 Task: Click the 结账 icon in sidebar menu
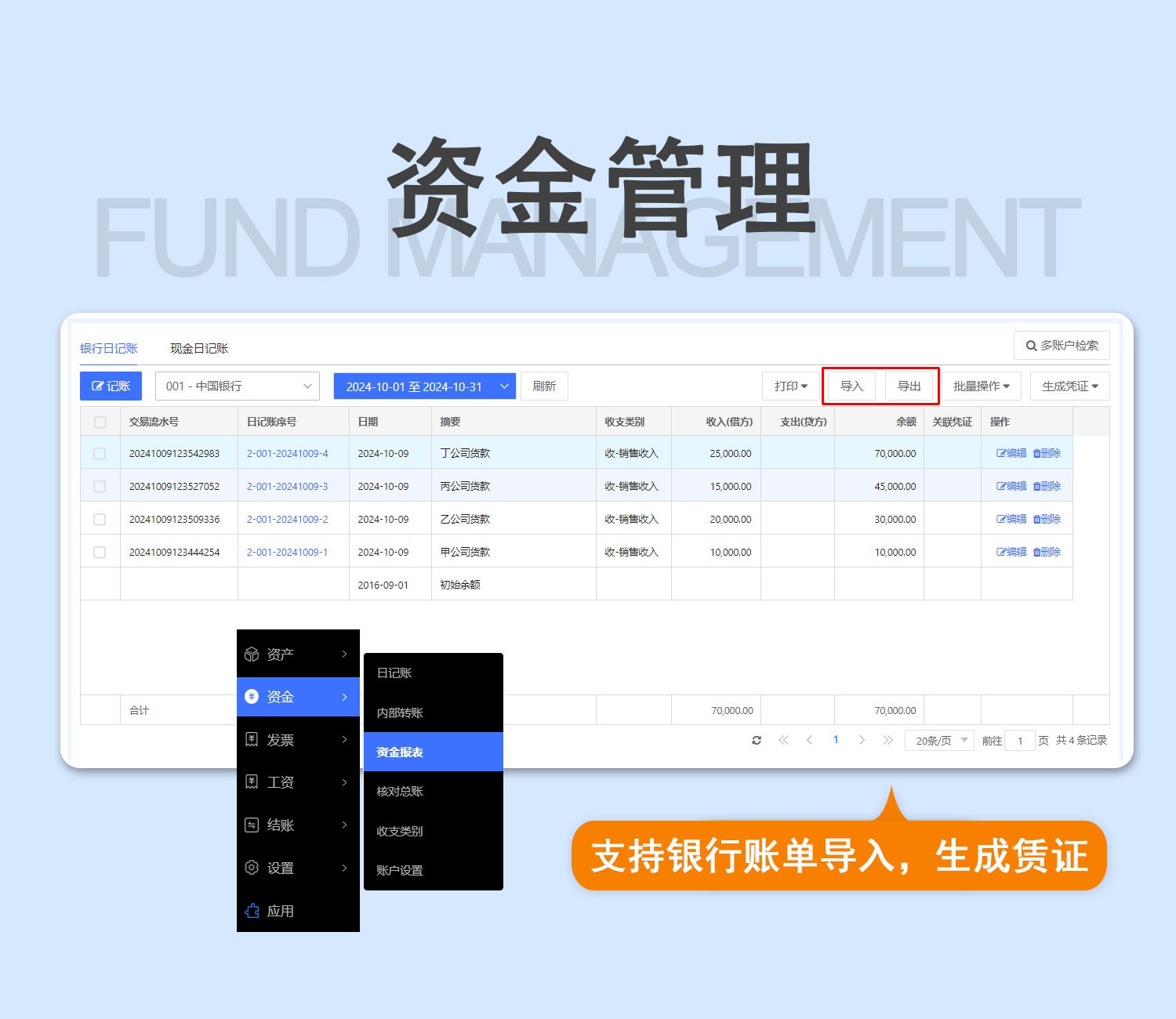252,825
